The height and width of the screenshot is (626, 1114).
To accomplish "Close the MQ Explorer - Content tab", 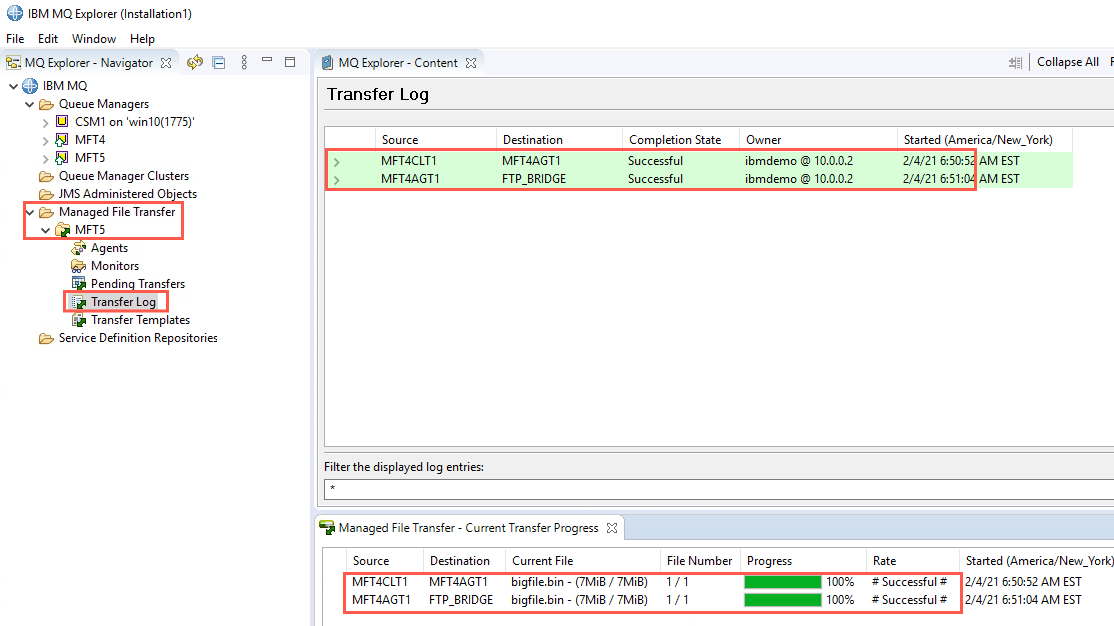I will pyautogui.click(x=471, y=63).
